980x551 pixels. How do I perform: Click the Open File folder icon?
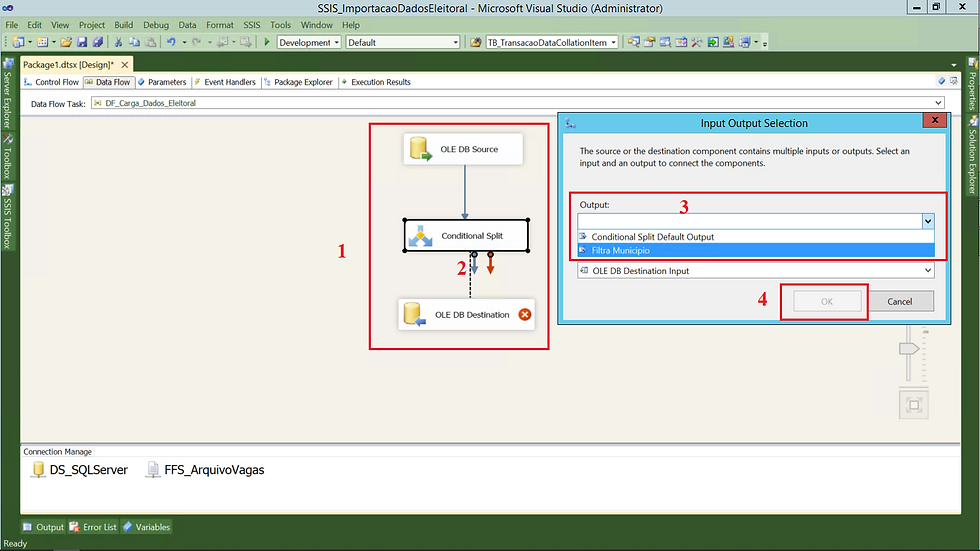coord(66,42)
